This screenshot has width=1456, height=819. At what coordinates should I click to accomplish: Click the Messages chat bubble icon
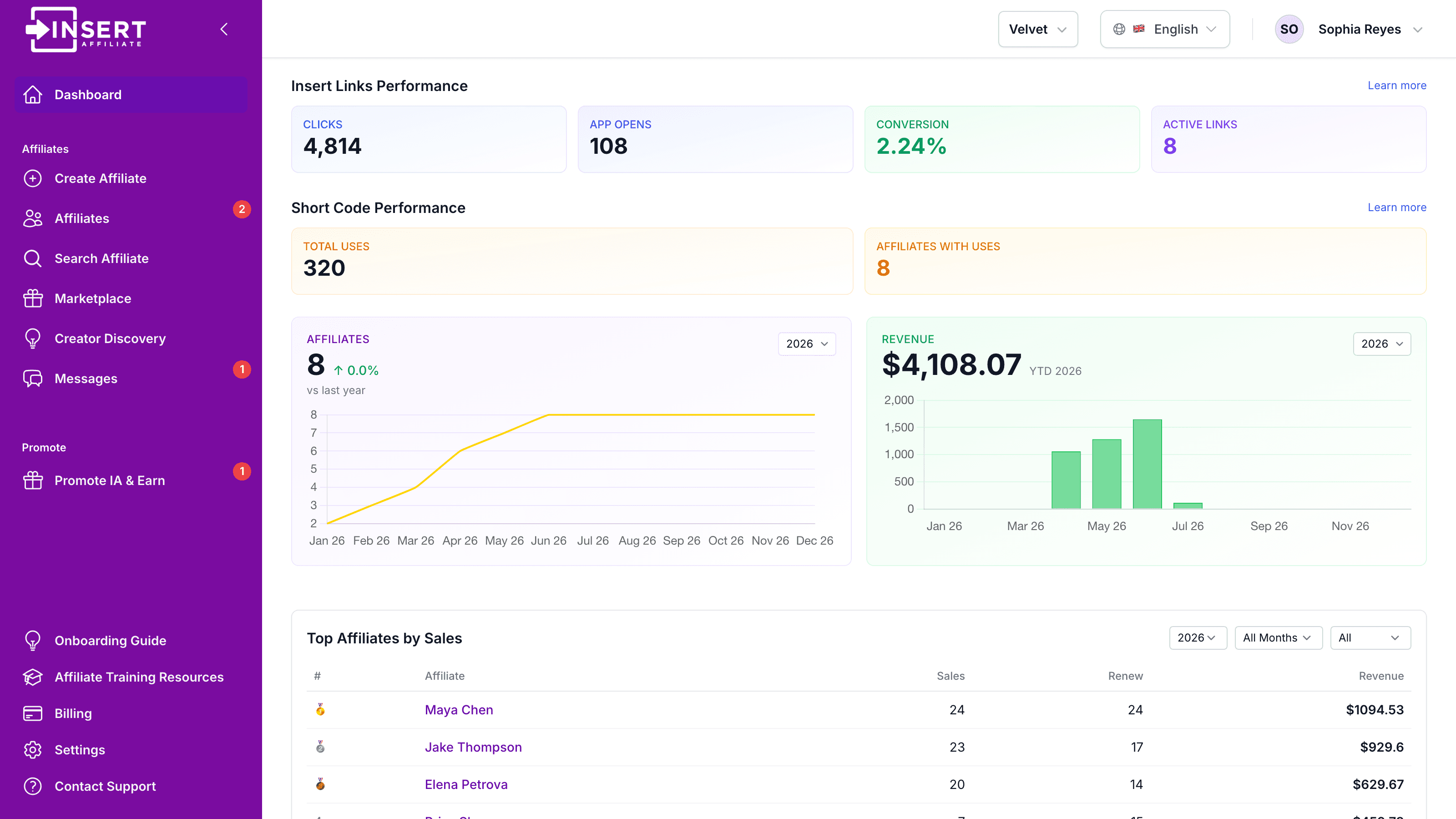pyautogui.click(x=33, y=379)
